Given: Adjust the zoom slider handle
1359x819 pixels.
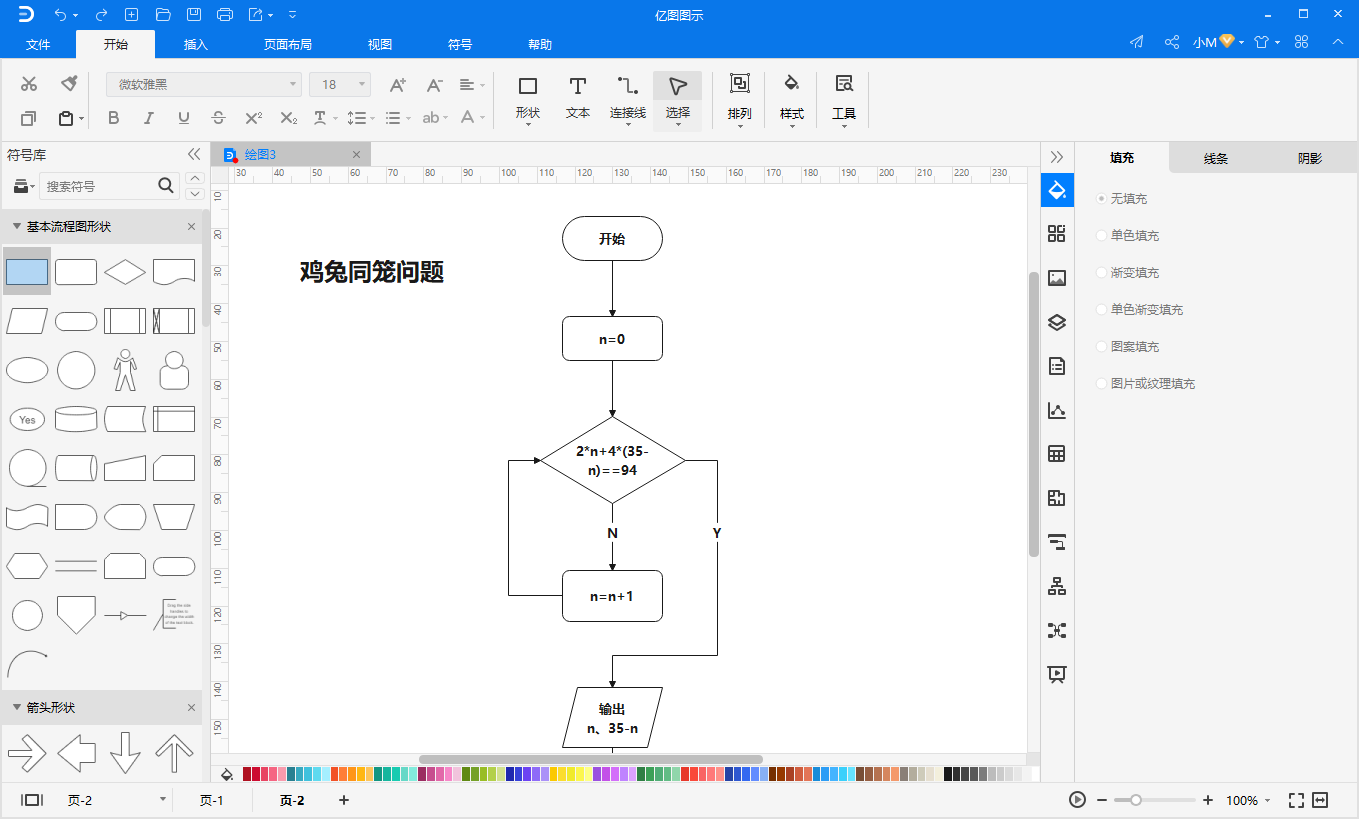Looking at the screenshot, I should click(1136, 800).
